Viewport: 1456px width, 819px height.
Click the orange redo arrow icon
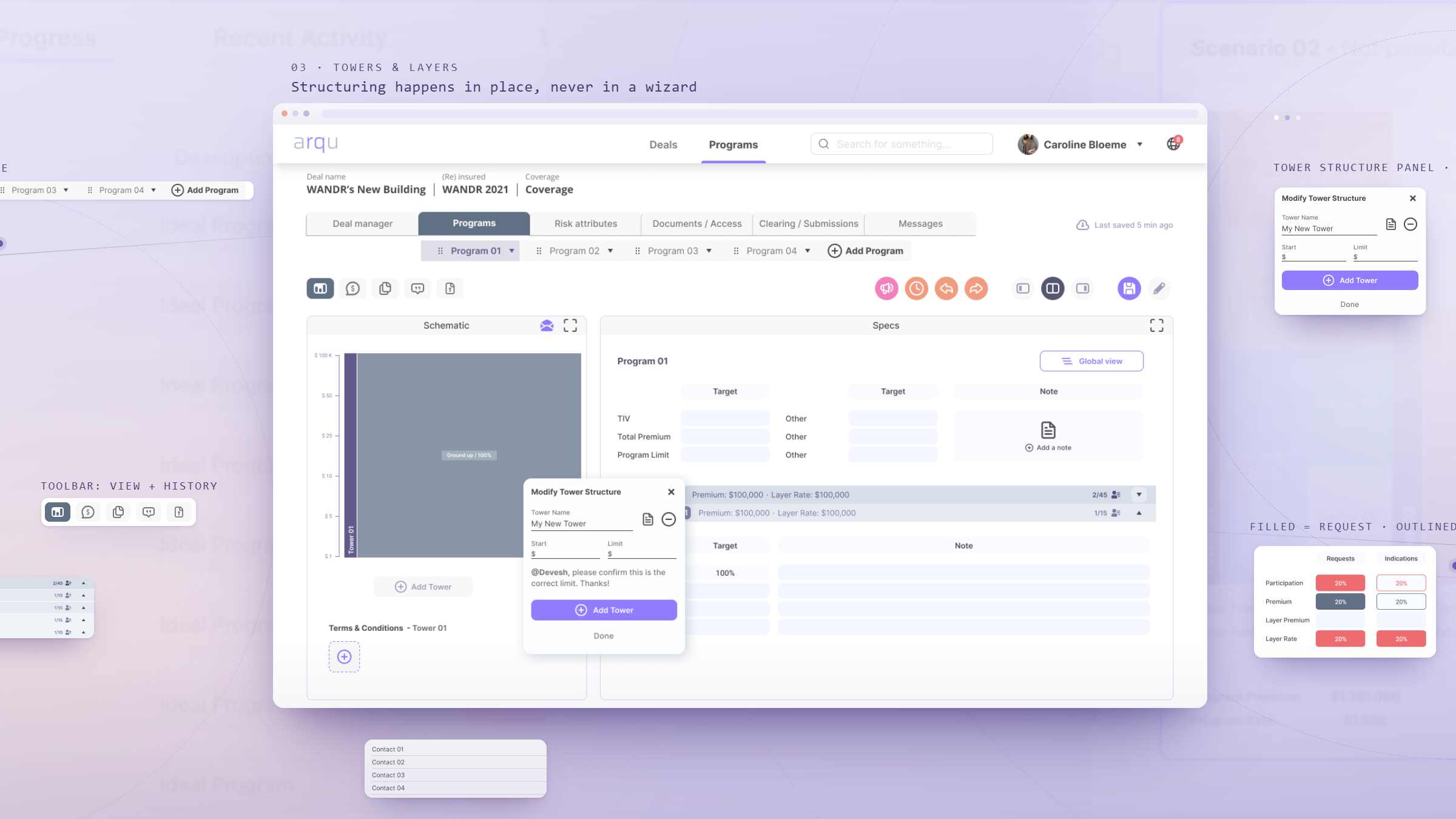[976, 289]
